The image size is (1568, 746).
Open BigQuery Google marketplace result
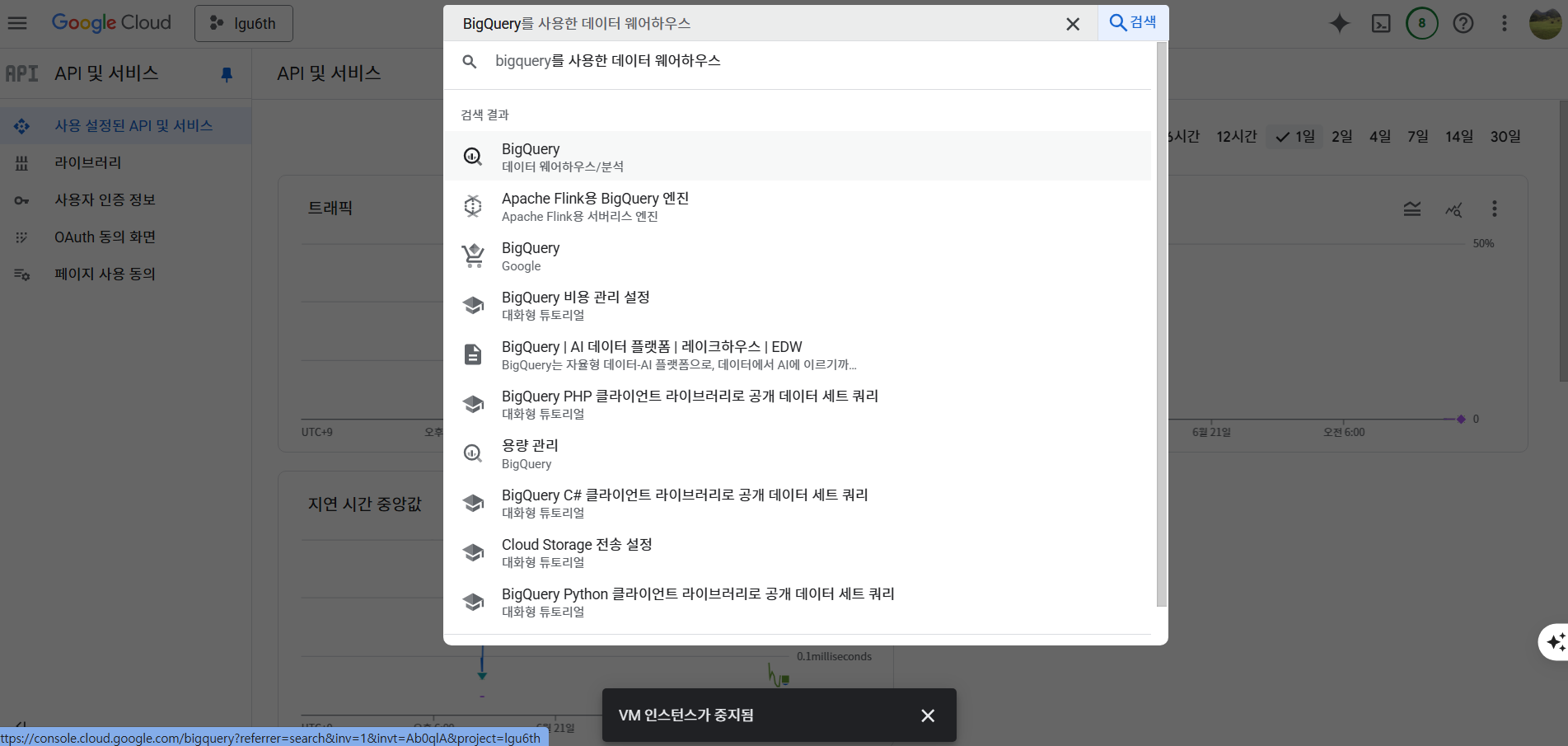tap(797, 255)
